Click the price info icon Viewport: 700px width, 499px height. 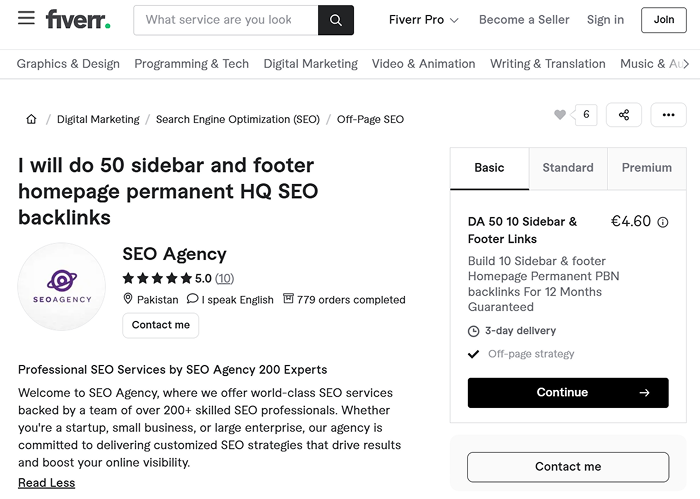point(663,222)
